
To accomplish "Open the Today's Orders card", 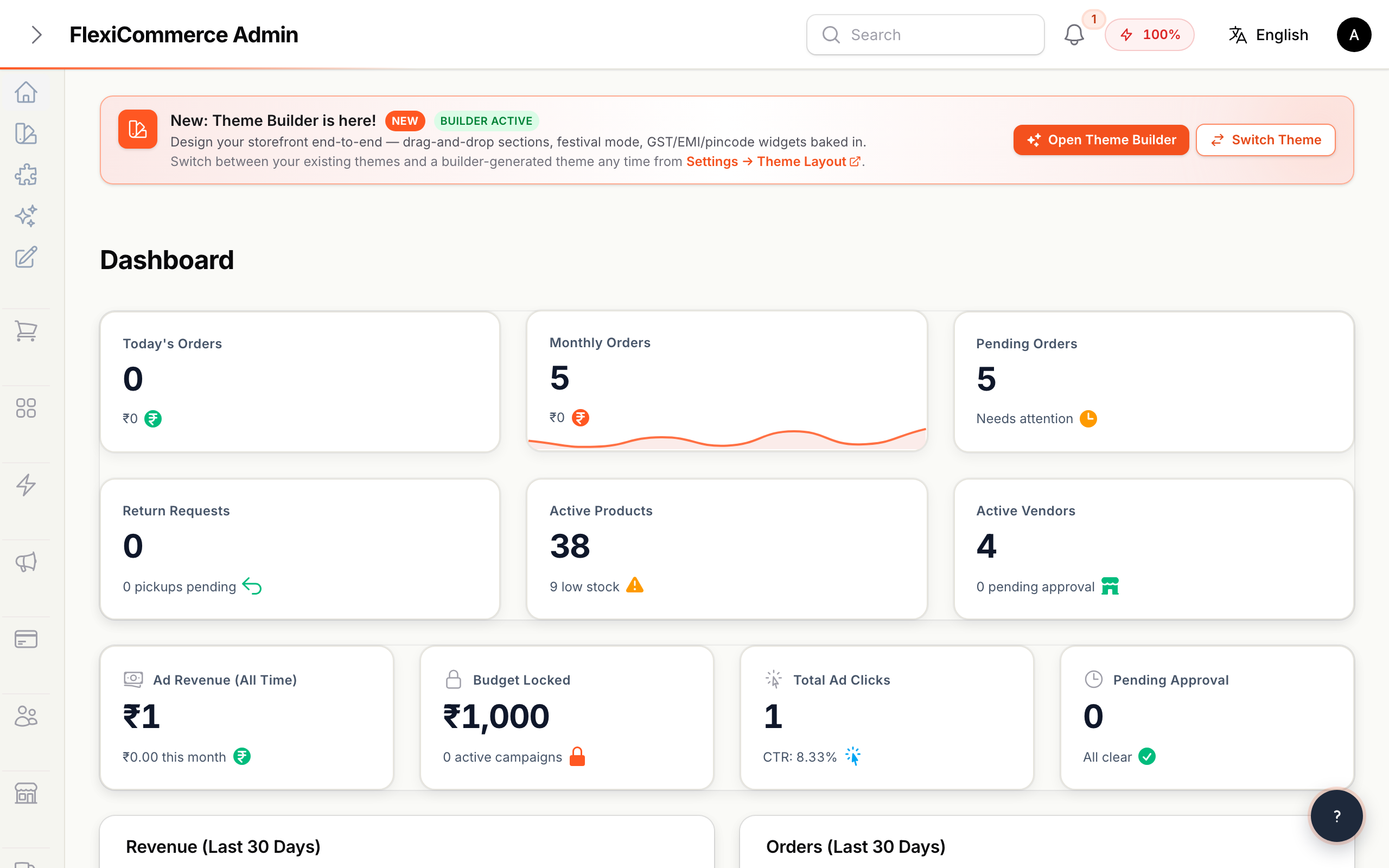I will click(x=300, y=382).
